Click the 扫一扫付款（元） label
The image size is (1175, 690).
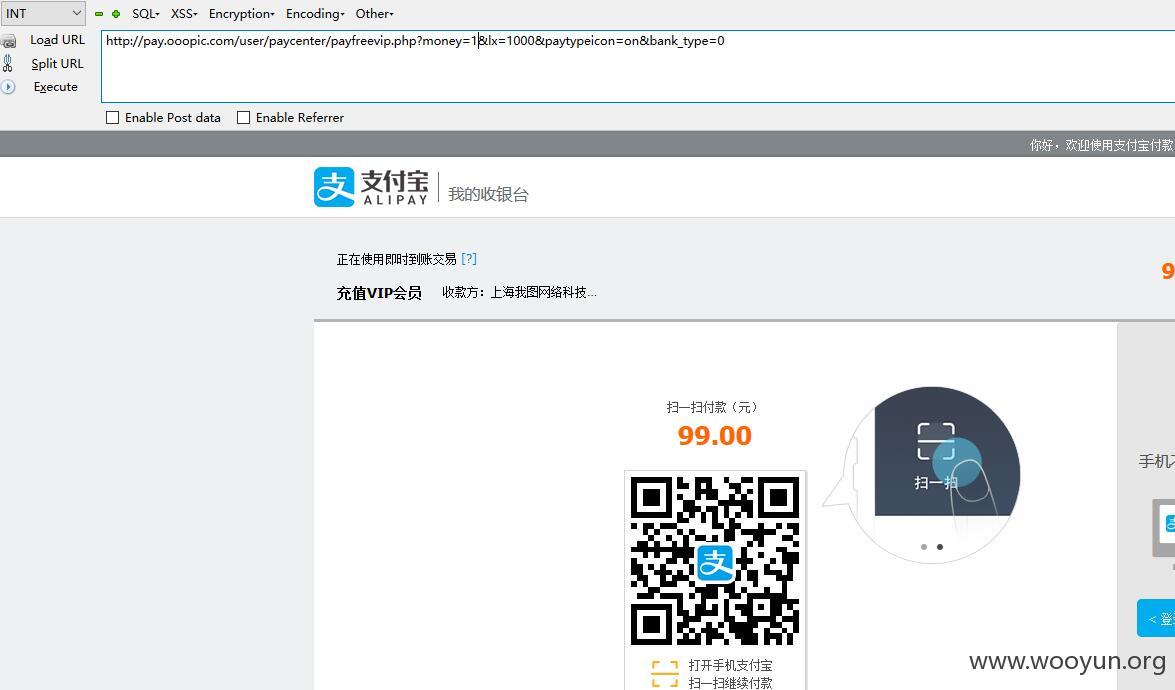pos(714,407)
